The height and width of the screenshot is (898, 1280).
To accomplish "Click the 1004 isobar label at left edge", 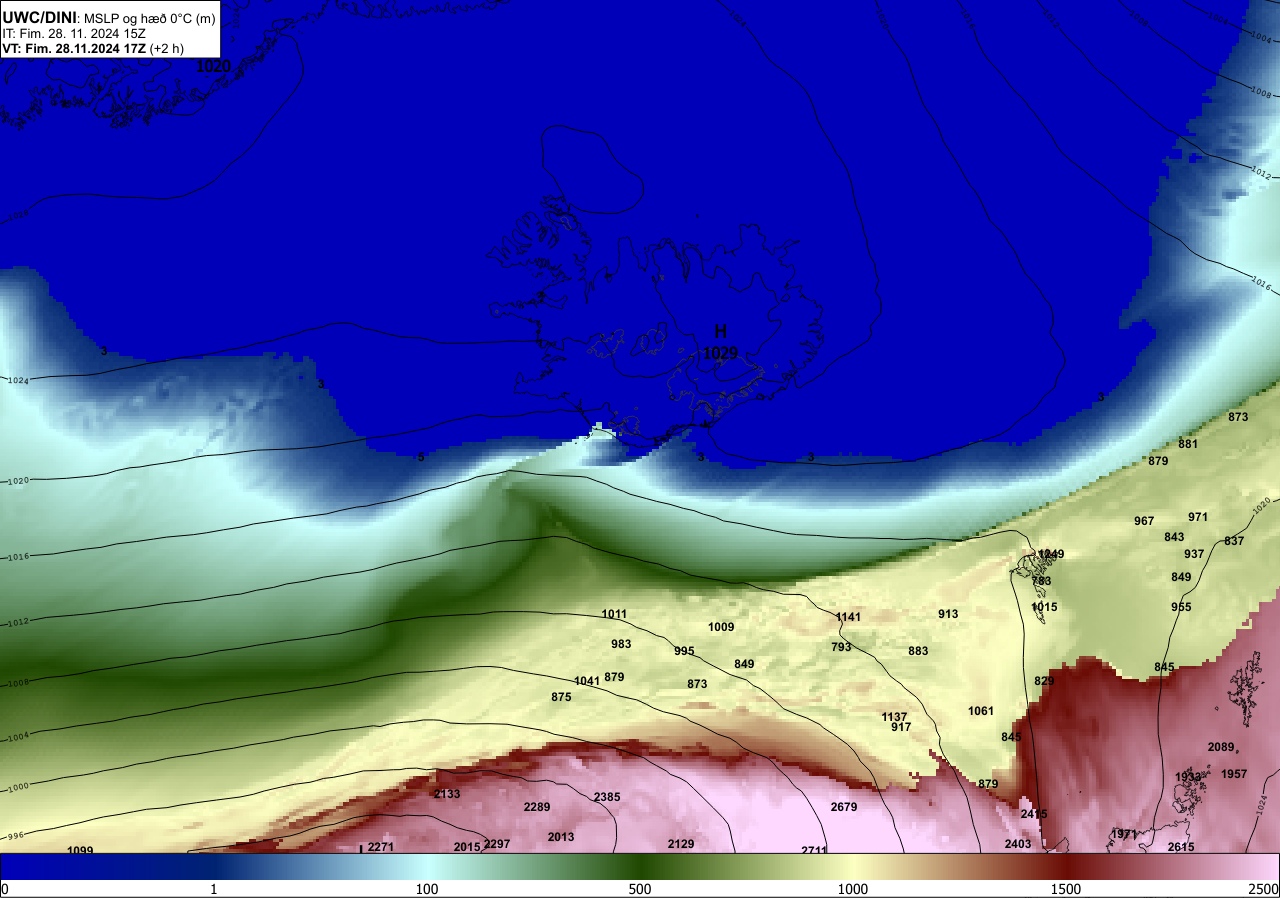I will [17, 736].
